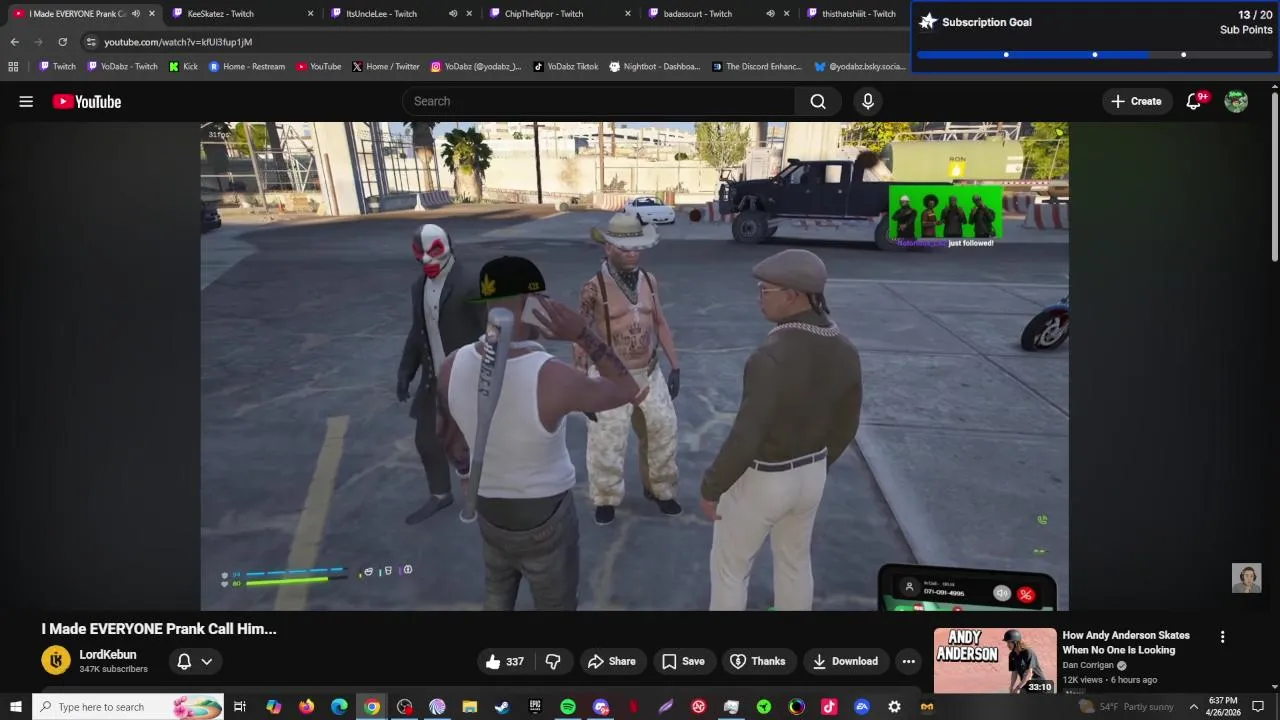Open weather widget showing 54°F
Image resolution: width=1280 pixels, height=720 pixels.
1128,707
